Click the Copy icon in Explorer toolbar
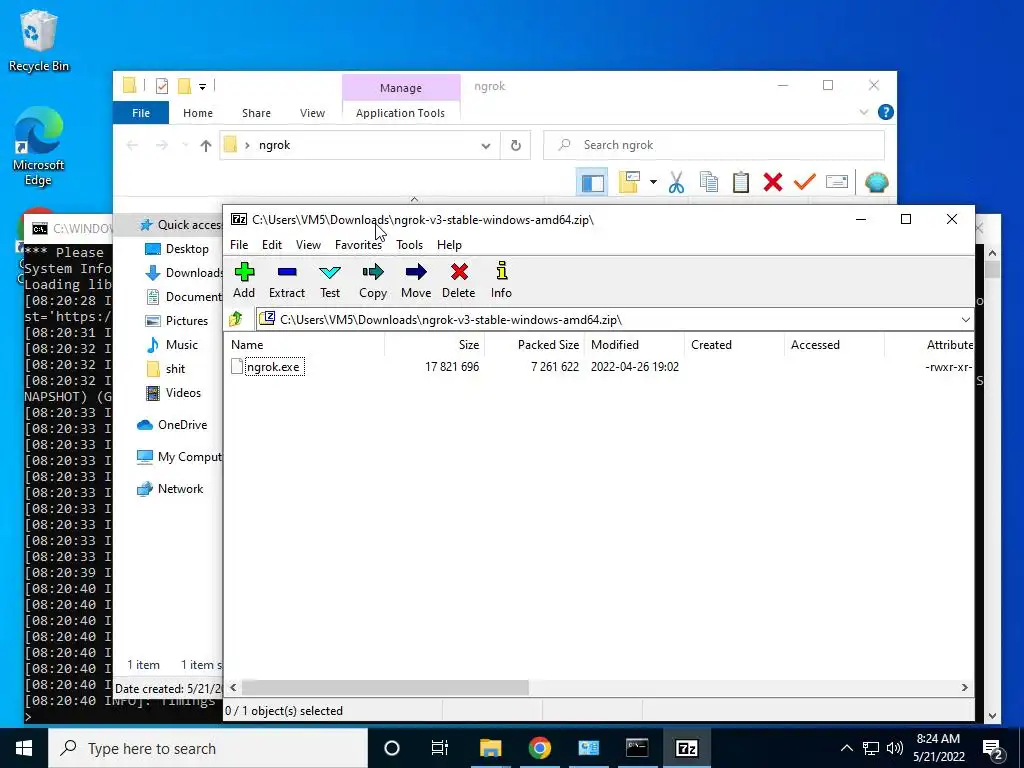Screen dimensions: 1024x768 pyautogui.click(x=709, y=182)
